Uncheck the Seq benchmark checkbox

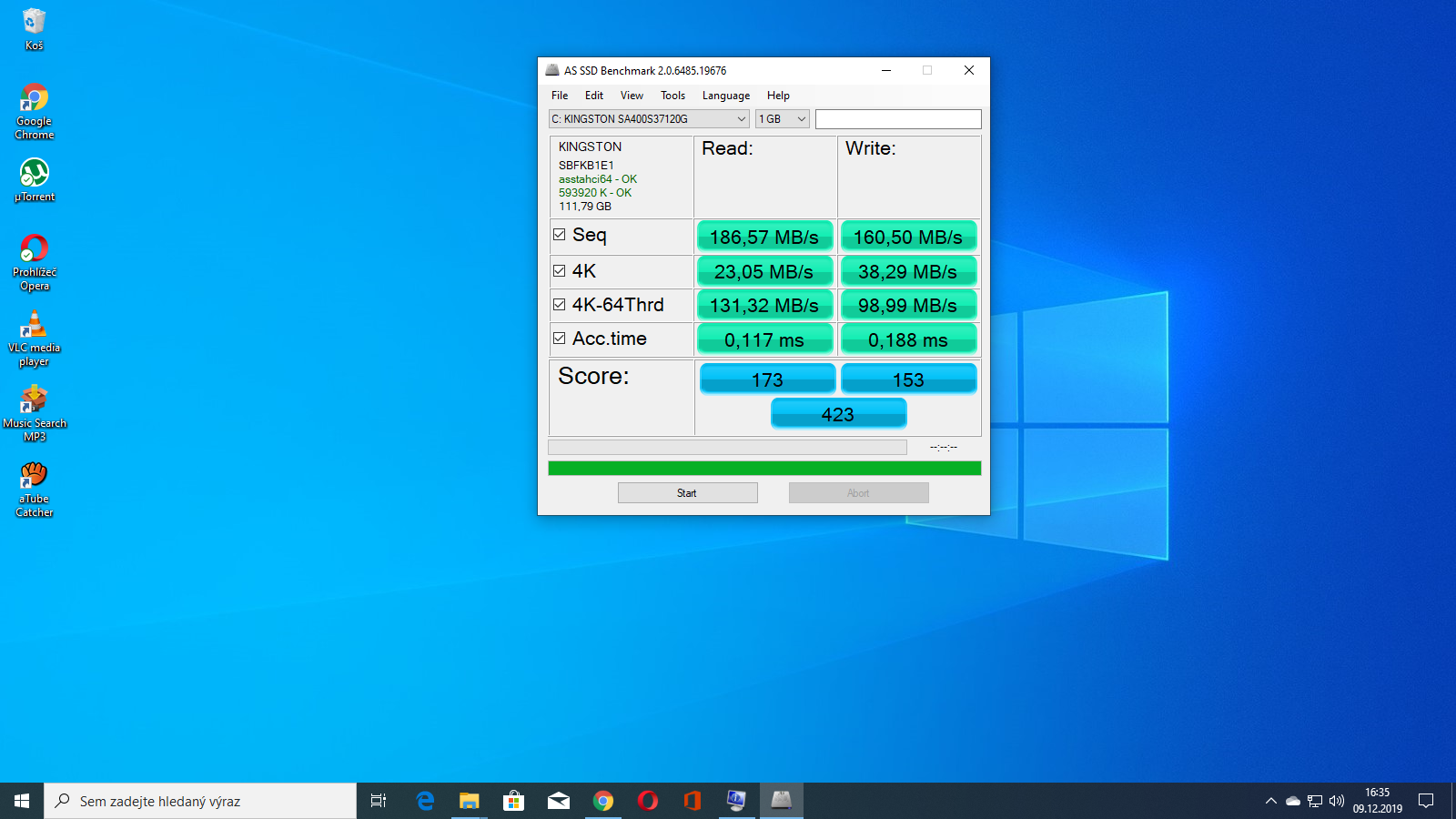tap(560, 235)
